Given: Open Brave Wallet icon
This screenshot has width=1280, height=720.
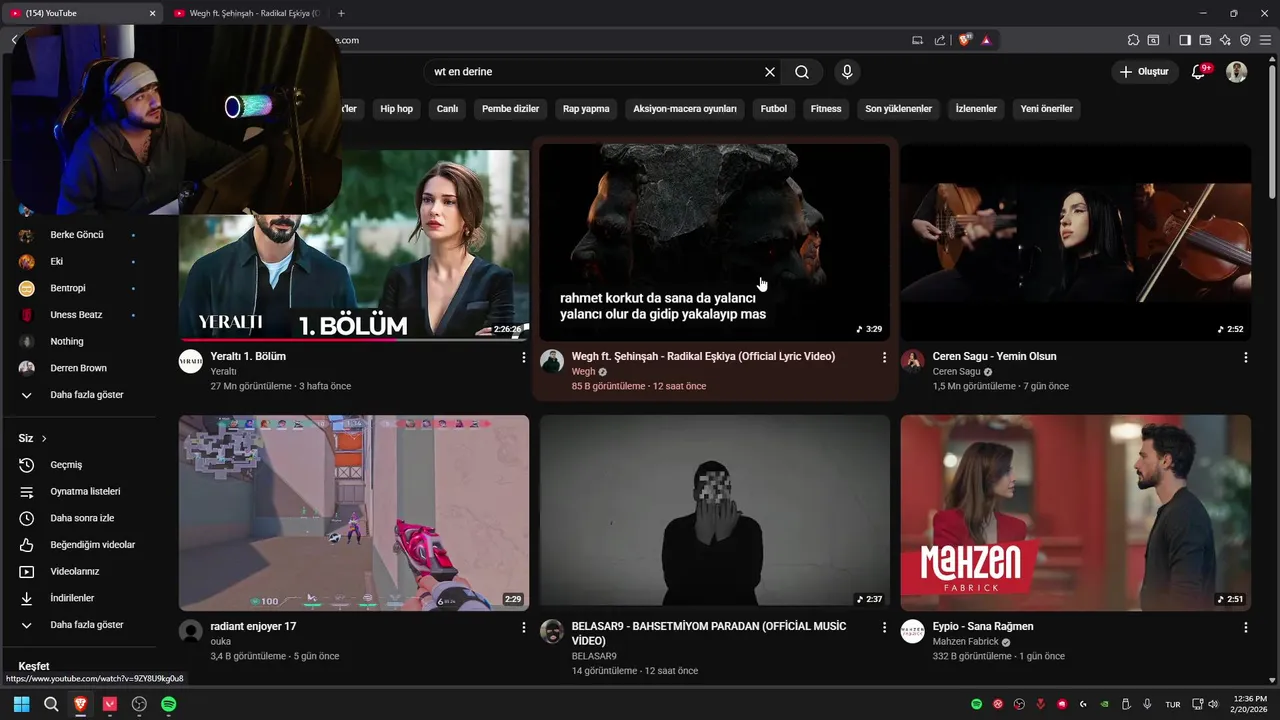Looking at the screenshot, I should click(x=1205, y=40).
